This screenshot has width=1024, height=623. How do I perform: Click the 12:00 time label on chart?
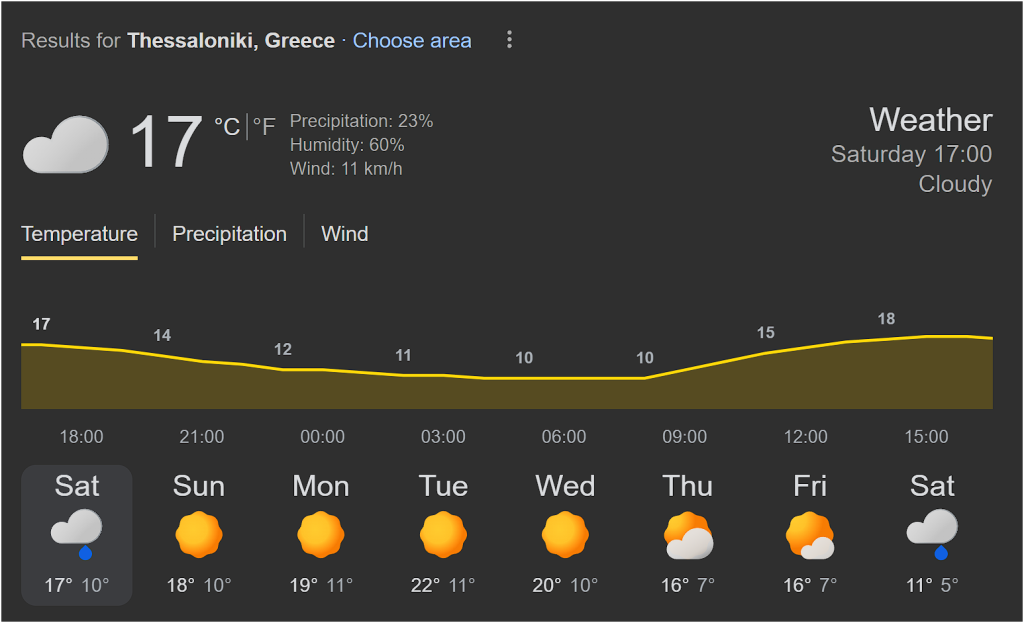pos(806,437)
